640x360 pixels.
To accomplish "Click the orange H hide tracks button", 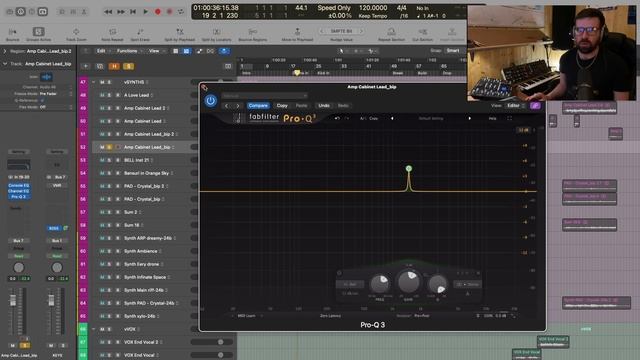I will click(x=114, y=66).
